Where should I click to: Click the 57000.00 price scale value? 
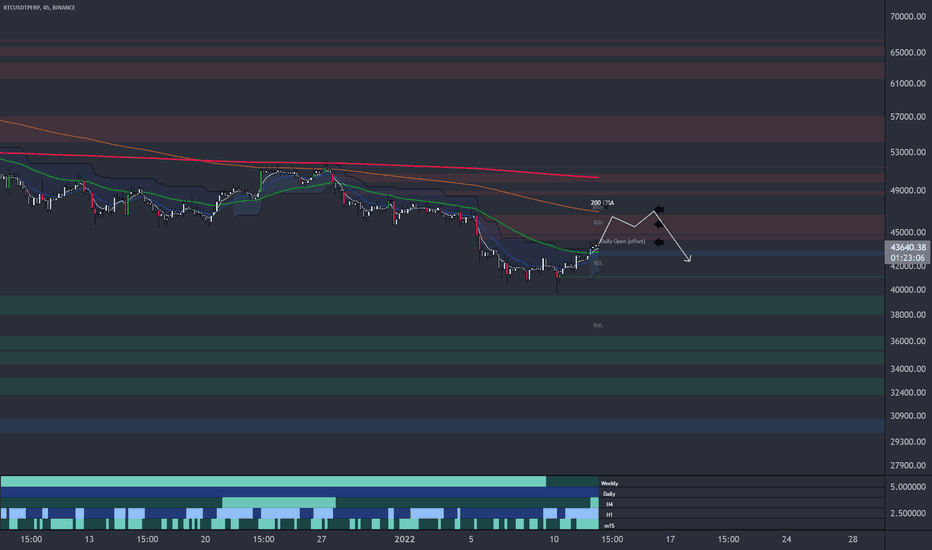908,117
